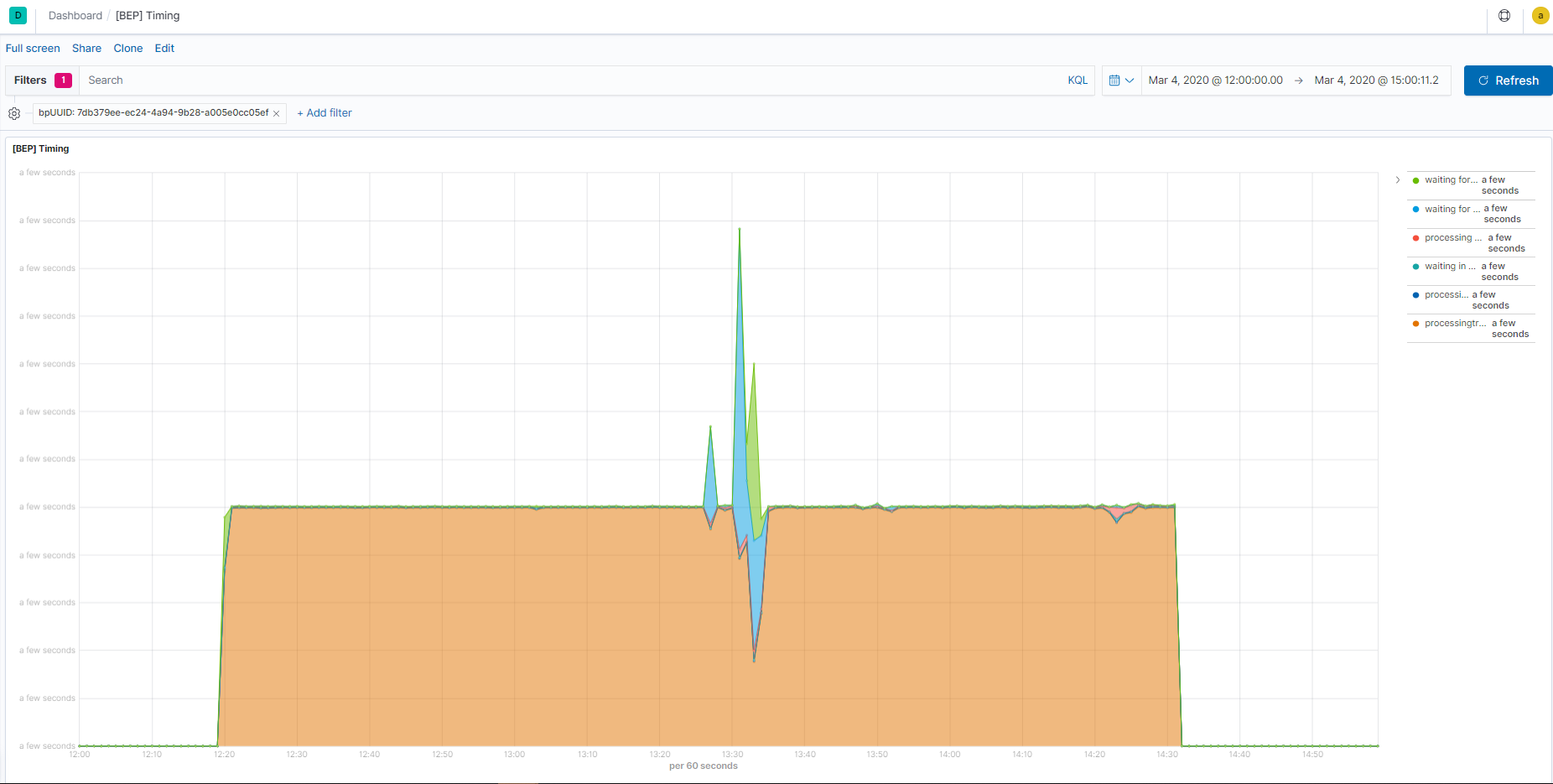
Task: Enter Full screen mode
Action: pos(33,48)
